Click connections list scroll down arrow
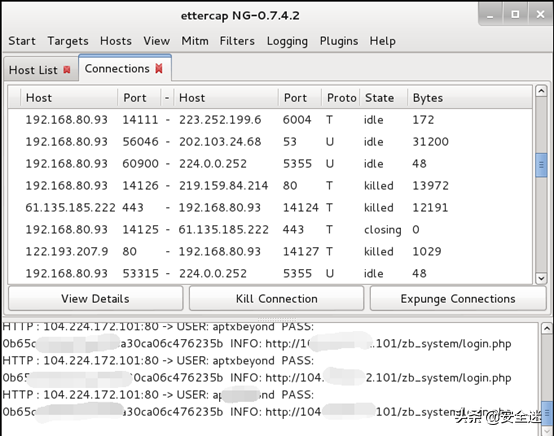554x436 pixels. click(x=541, y=278)
